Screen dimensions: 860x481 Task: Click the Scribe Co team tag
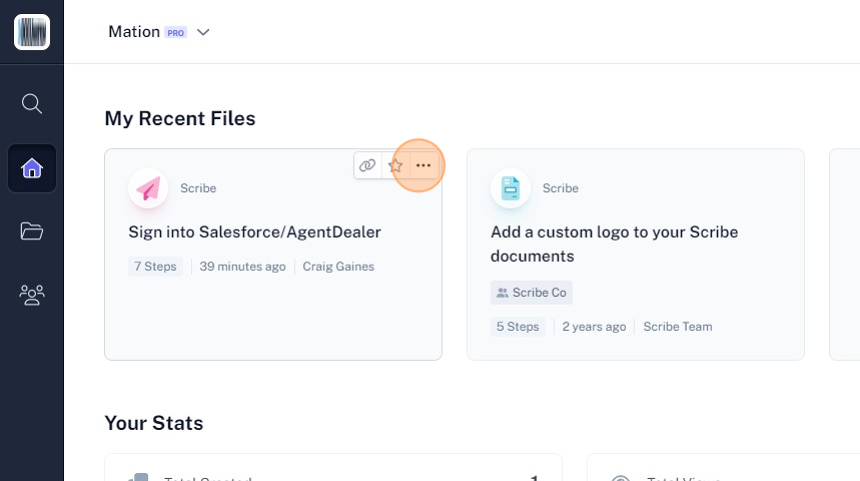pos(531,293)
